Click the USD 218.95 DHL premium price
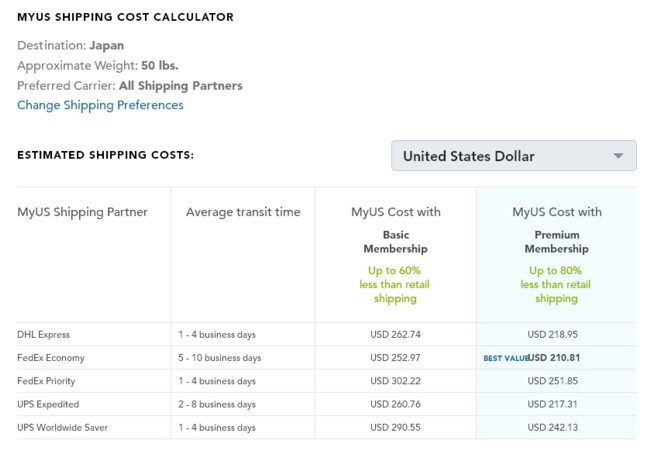 [556, 334]
